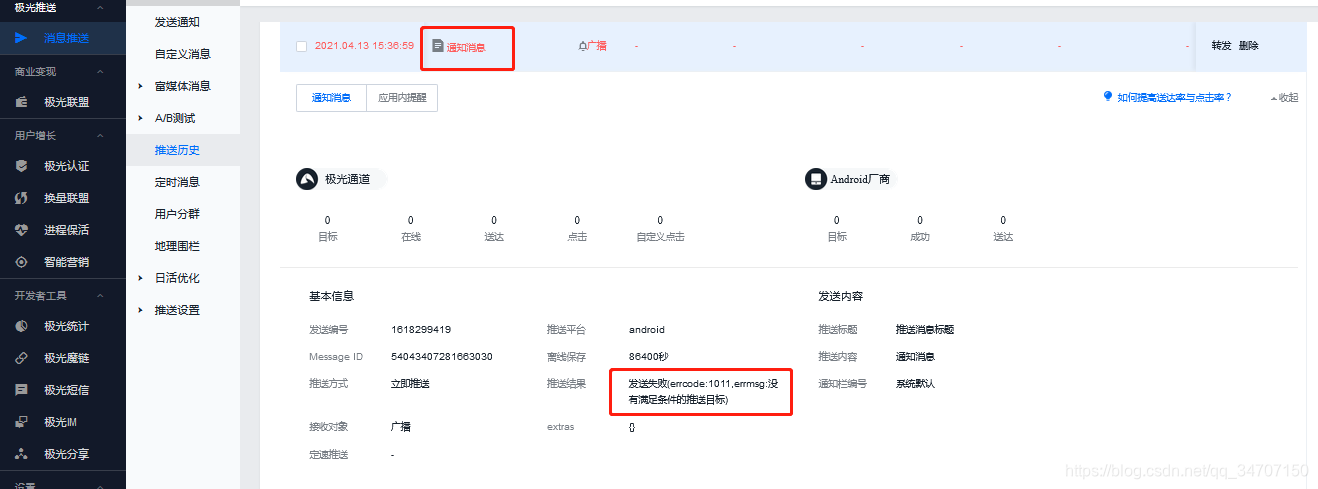Screen dimensions: 1318x489
Task: Tick the checkbox for the 2021.04.13 push record
Action: [302, 46]
